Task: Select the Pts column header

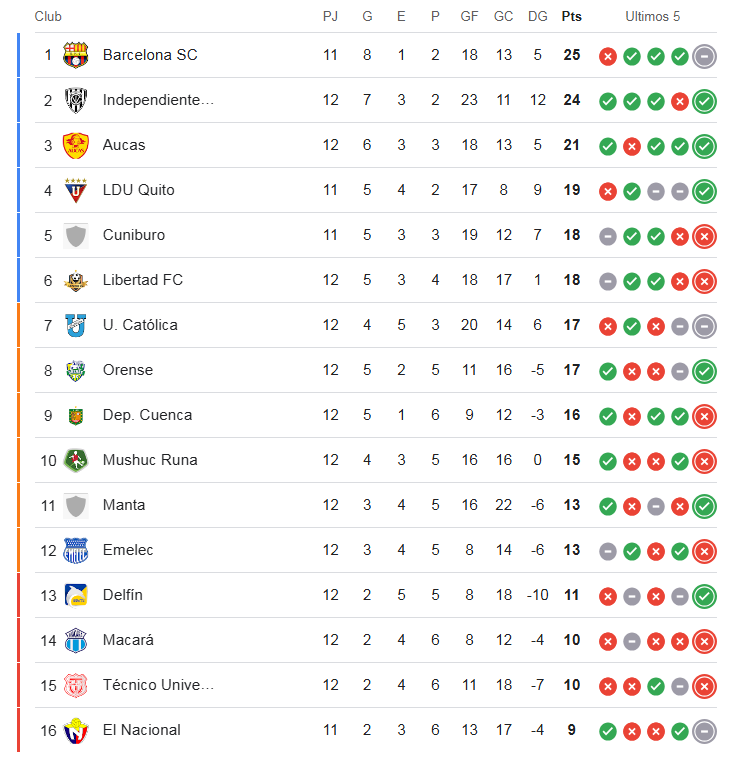Action: [x=571, y=17]
